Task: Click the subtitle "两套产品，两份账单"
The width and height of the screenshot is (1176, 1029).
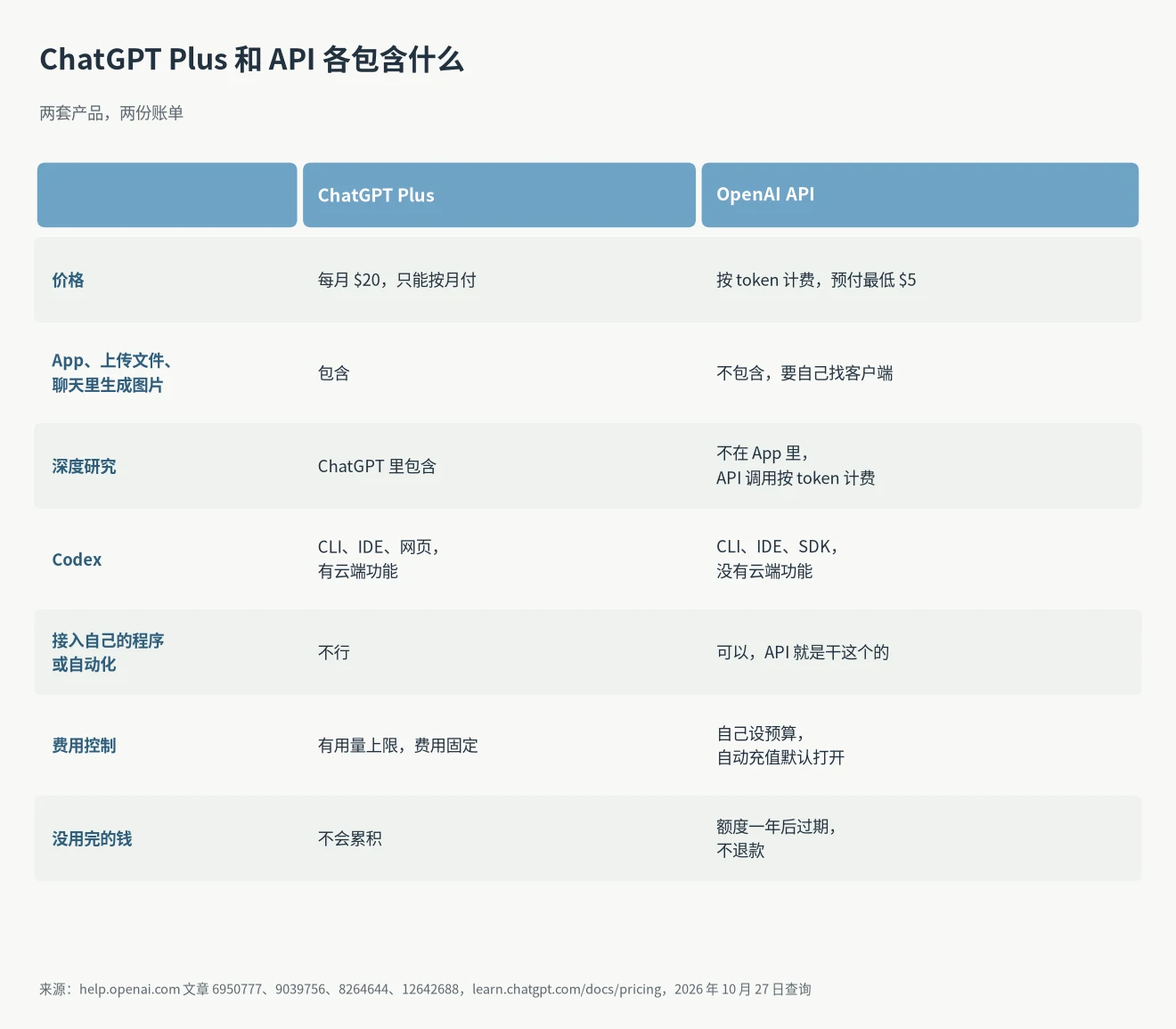Action: (111, 113)
